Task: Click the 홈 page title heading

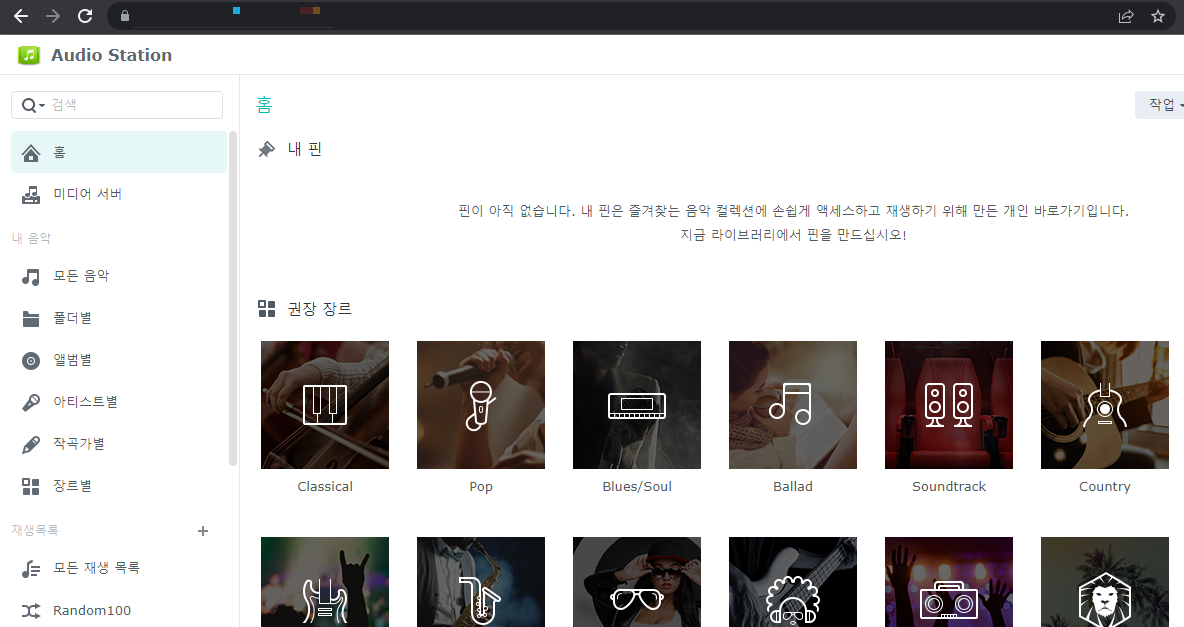Action: (264, 105)
